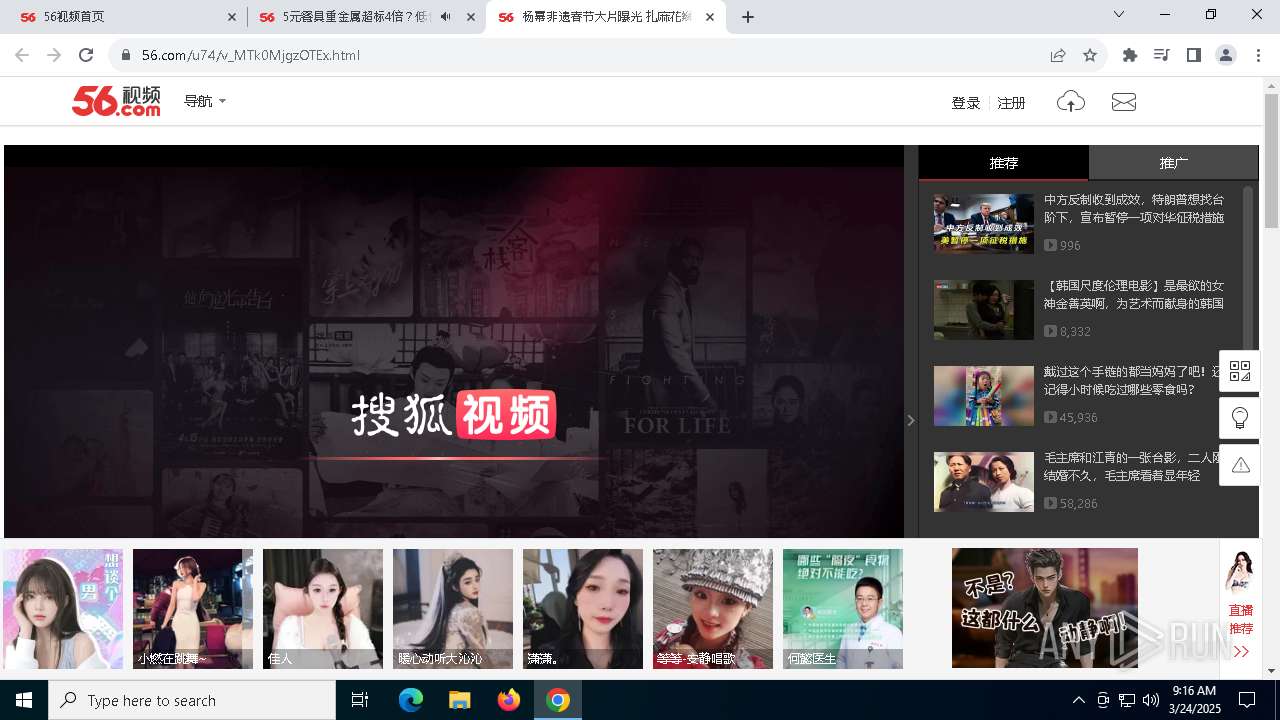The height and width of the screenshot is (720, 1280).
Task: Open 小悠在跳舞 live thumbnail
Action: 193,608
